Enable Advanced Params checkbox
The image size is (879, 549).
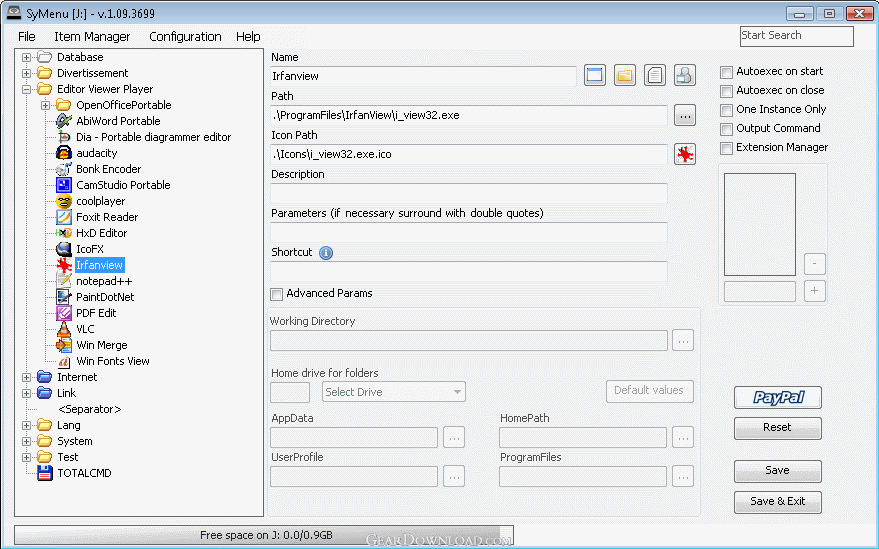(x=276, y=294)
